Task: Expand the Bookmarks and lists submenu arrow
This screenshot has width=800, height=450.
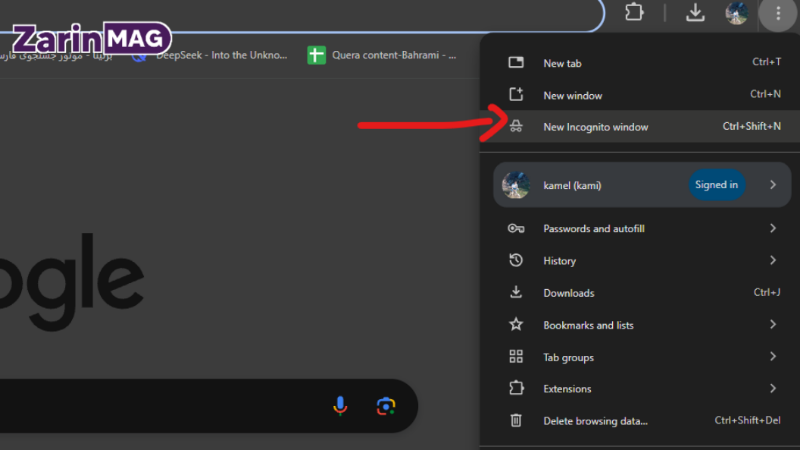Action: tap(773, 324)
